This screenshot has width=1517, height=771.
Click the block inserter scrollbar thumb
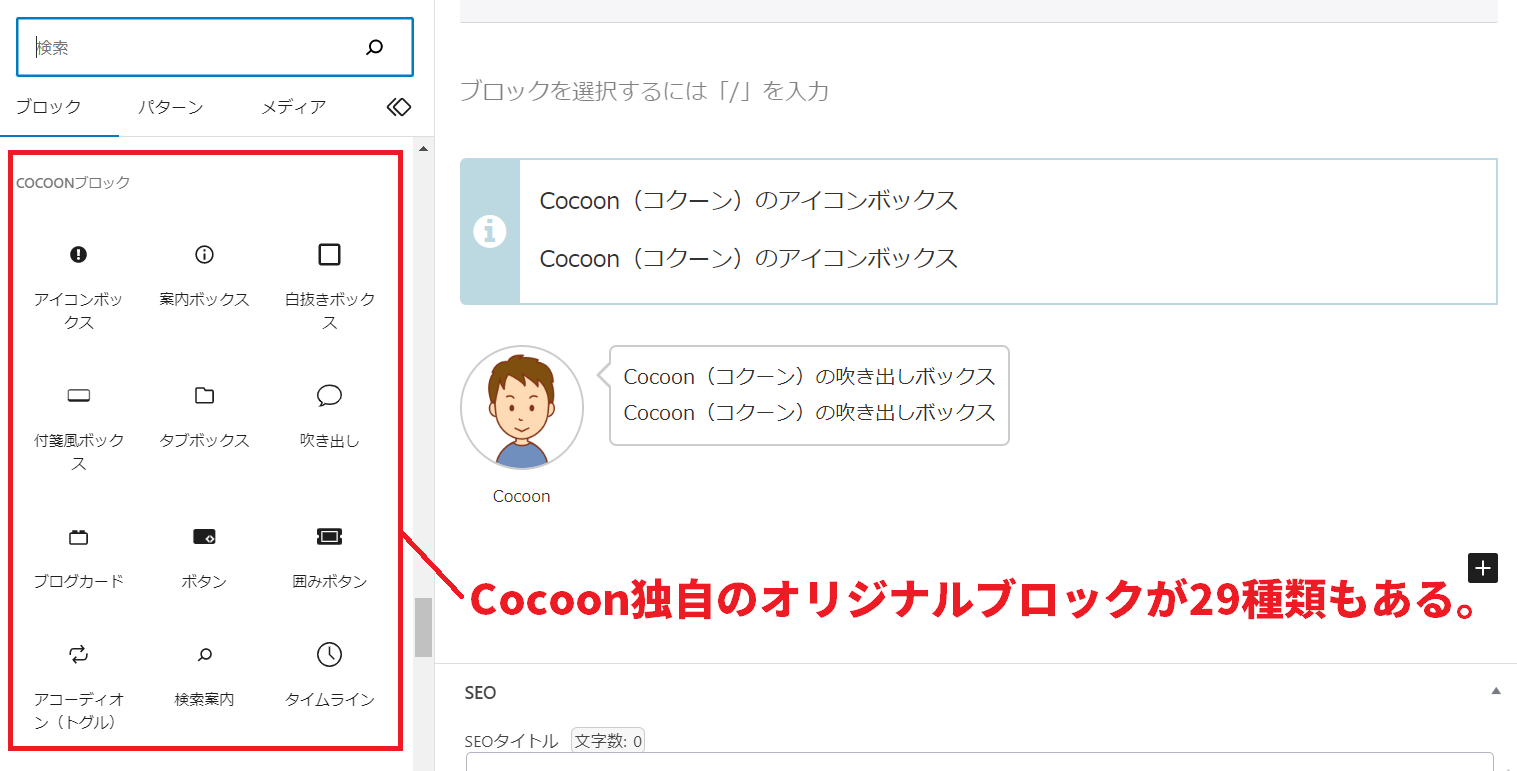pyautogui.click(x=424, y=627)
